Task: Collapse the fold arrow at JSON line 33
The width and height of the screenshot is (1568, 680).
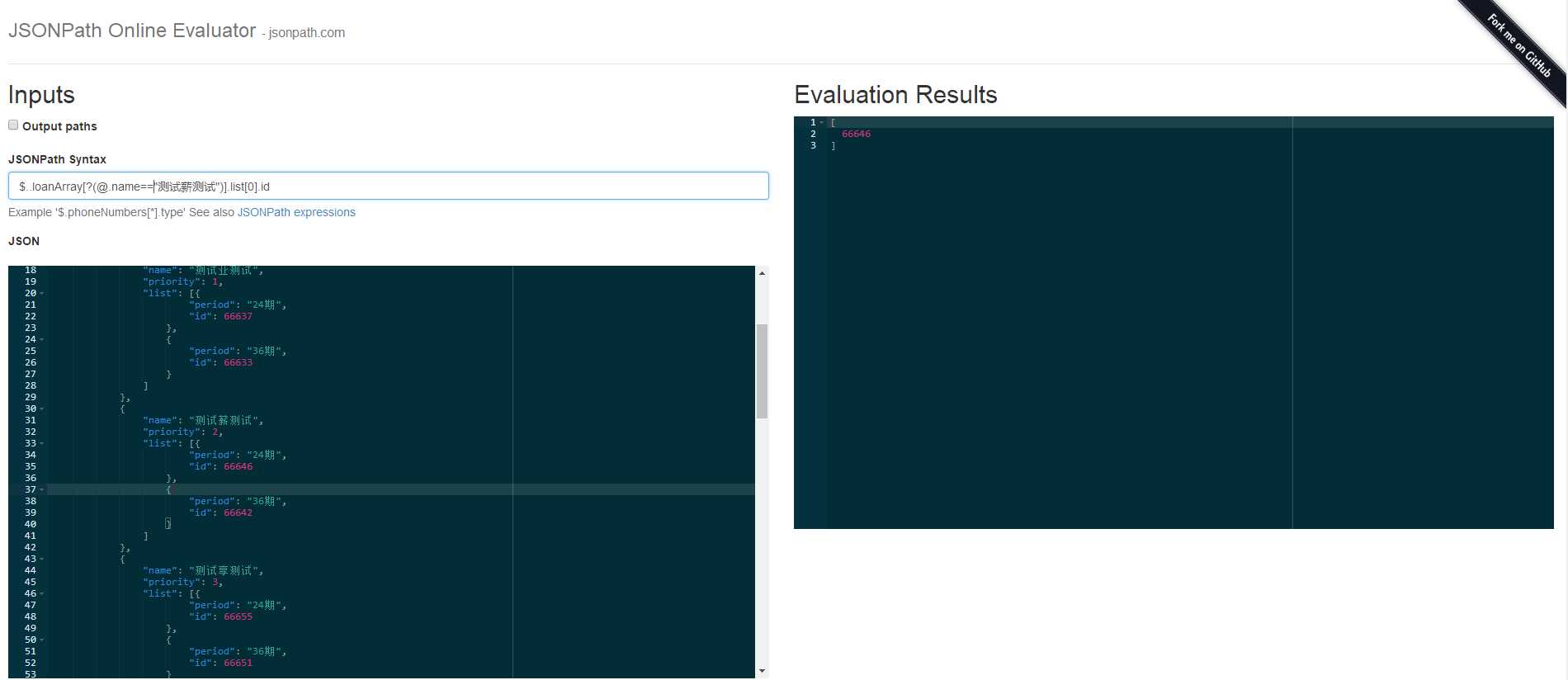Action: pos(42,444)
